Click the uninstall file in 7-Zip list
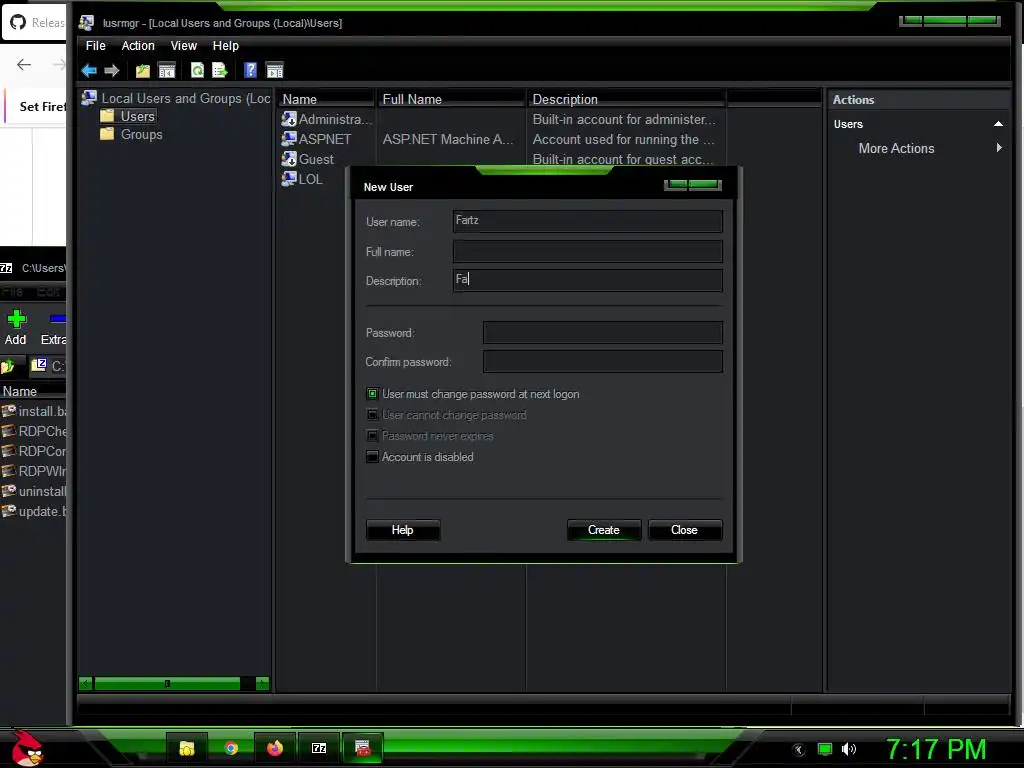Image resolution: width=1024 pixels, height=768 pixels. [34, 491]
